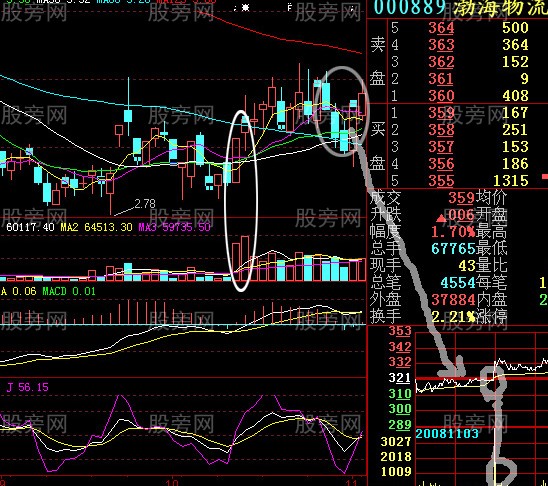Select total volume 总手 value 67765

[x=453, y=249]
